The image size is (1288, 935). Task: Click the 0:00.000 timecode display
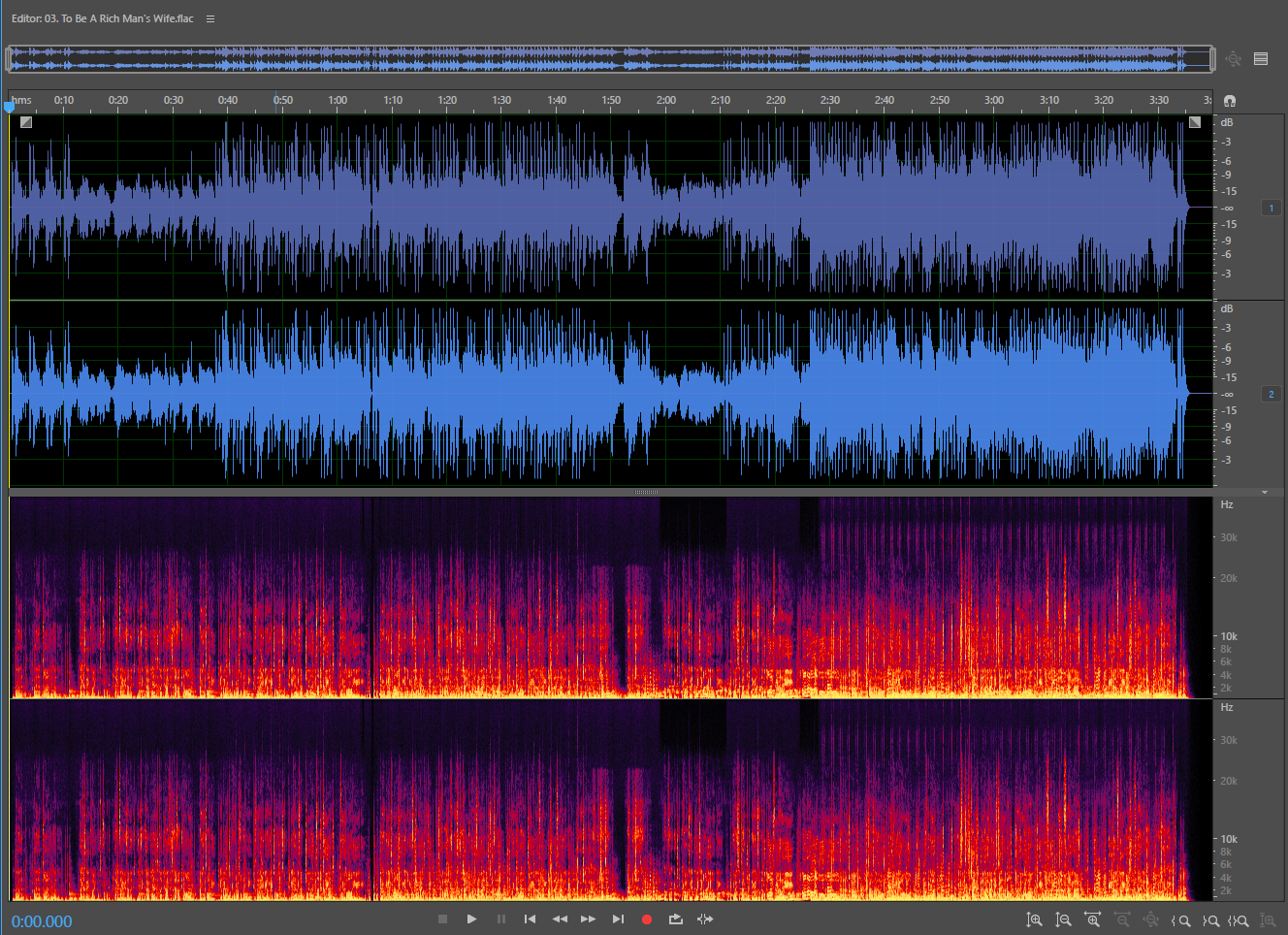tap(42, 921)
